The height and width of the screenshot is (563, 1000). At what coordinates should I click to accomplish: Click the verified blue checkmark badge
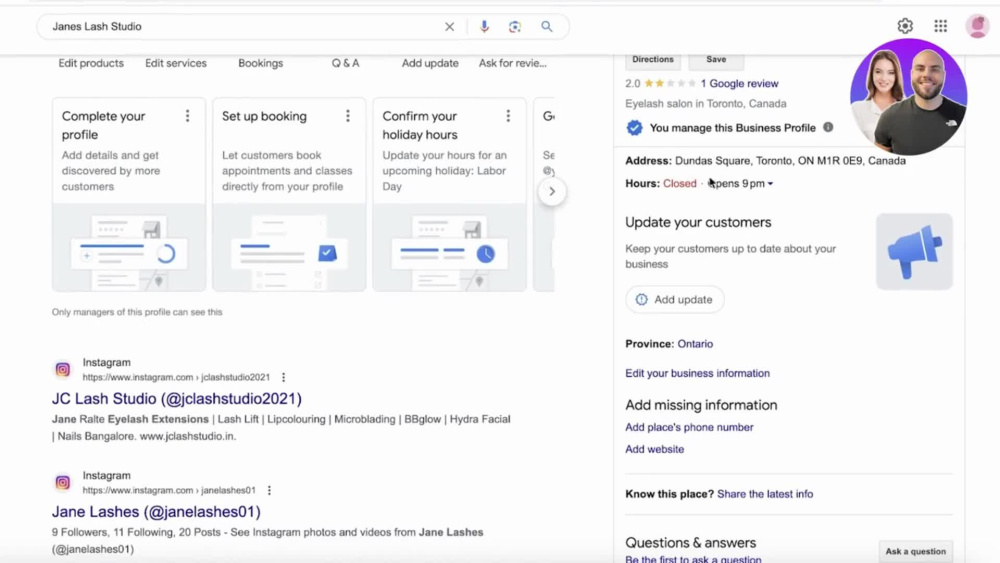click(x=634, y=128)
